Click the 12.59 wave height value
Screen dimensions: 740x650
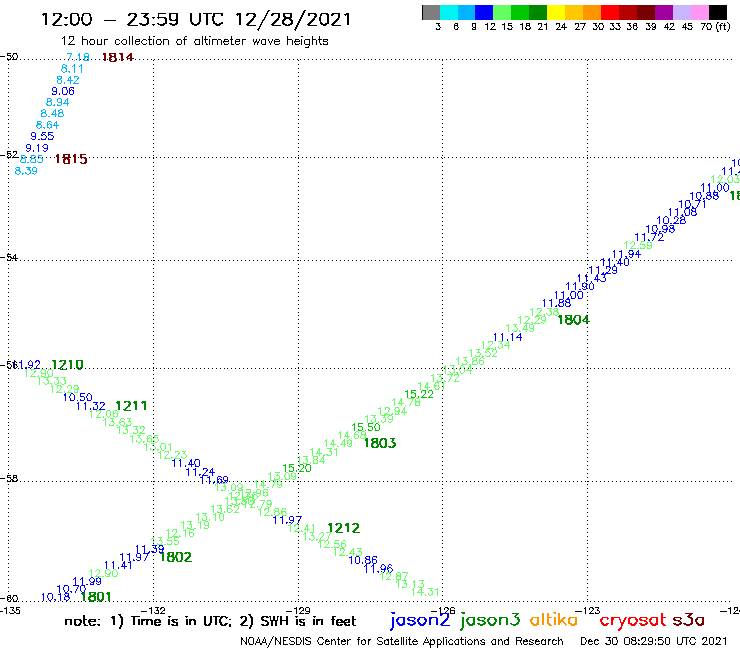(638, 245)
